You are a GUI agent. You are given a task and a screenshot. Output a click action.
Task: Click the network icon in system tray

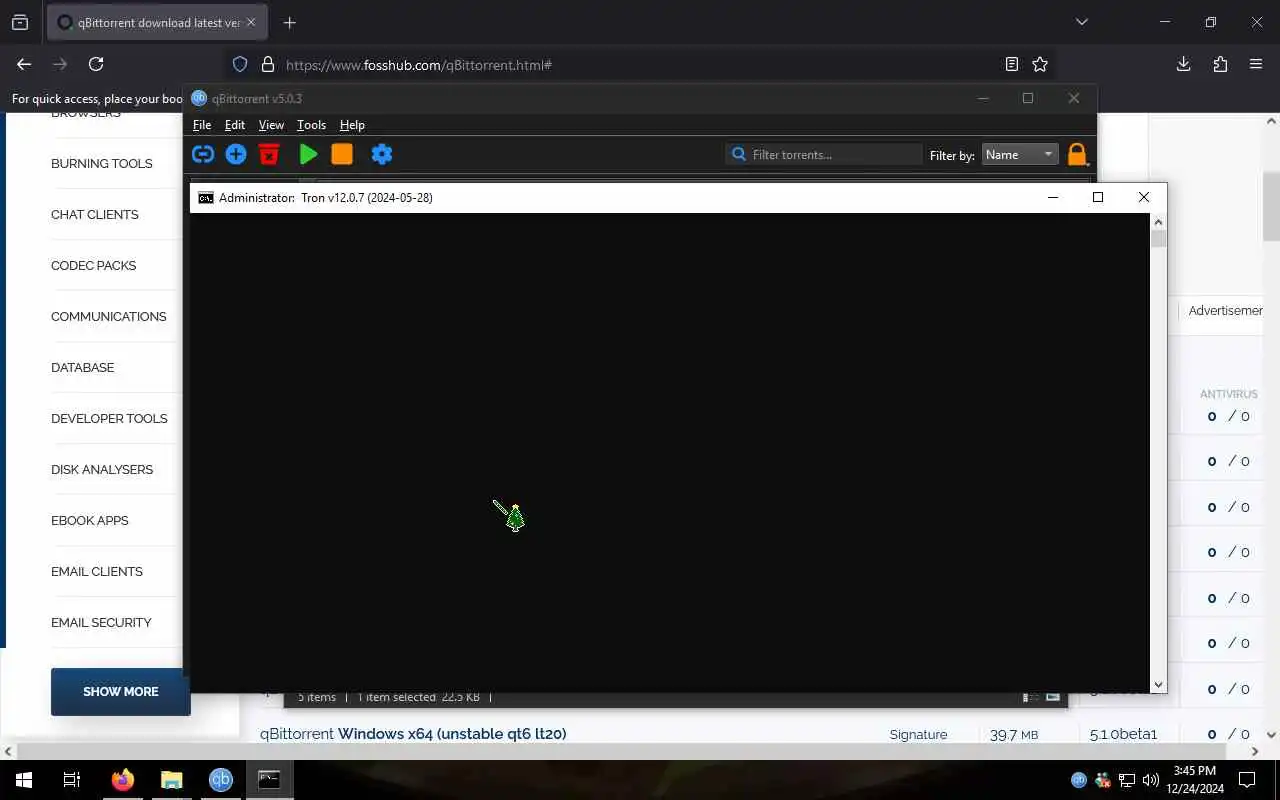point(1127,780)
